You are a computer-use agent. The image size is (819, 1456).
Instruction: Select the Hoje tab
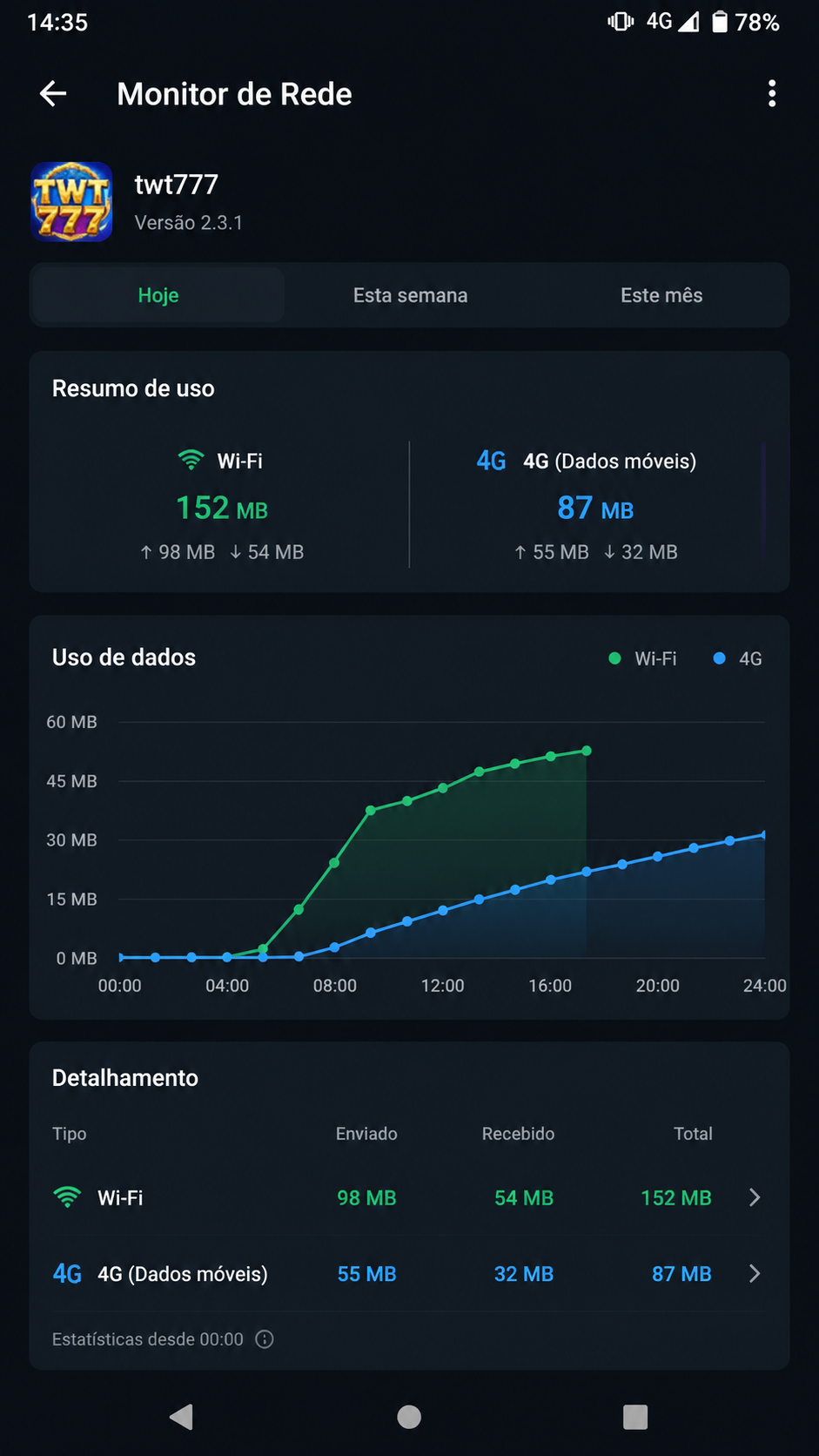[158, 295]
